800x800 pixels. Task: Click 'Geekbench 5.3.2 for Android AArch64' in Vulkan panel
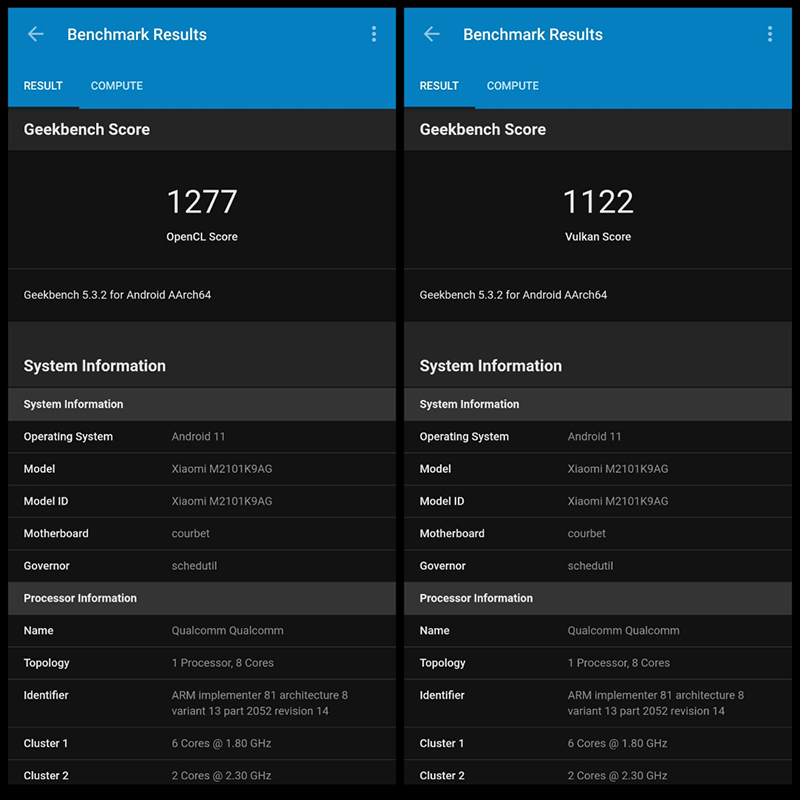tap(513, 295)
